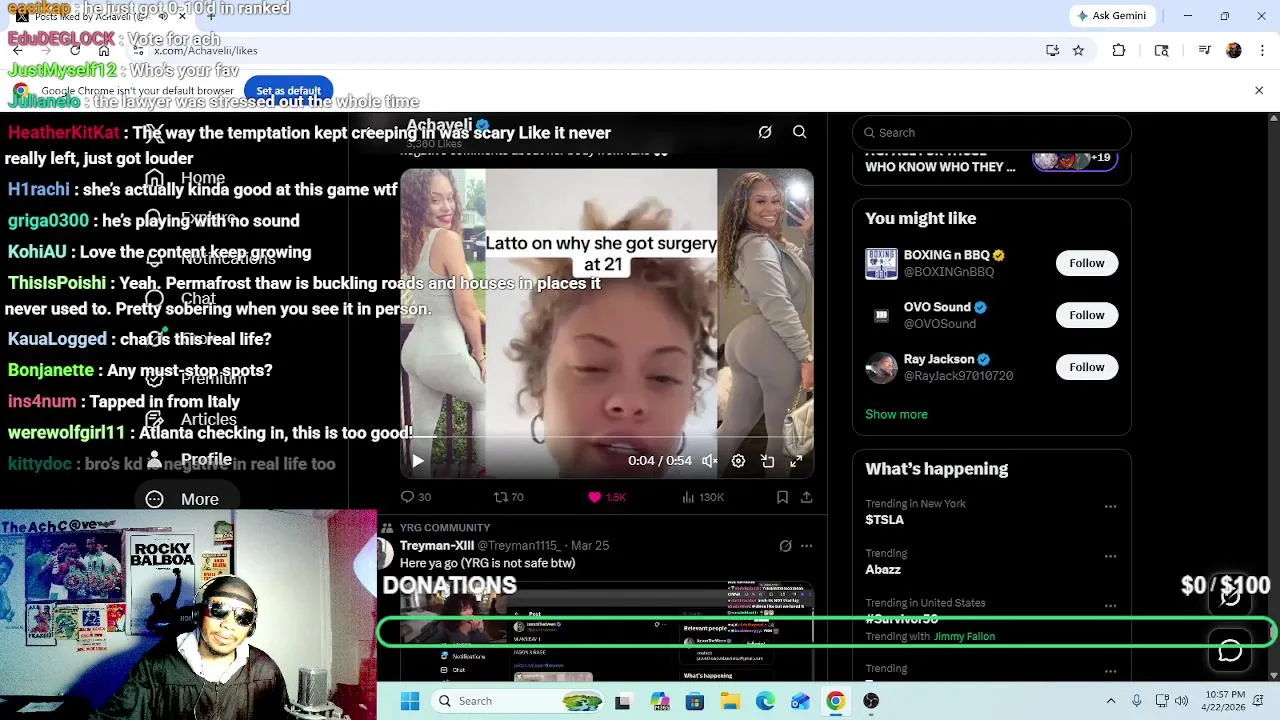This screenshot has width=1280, height=720.
Task: Show hidden system tray icons
Action: click(x=1110, y=701)
